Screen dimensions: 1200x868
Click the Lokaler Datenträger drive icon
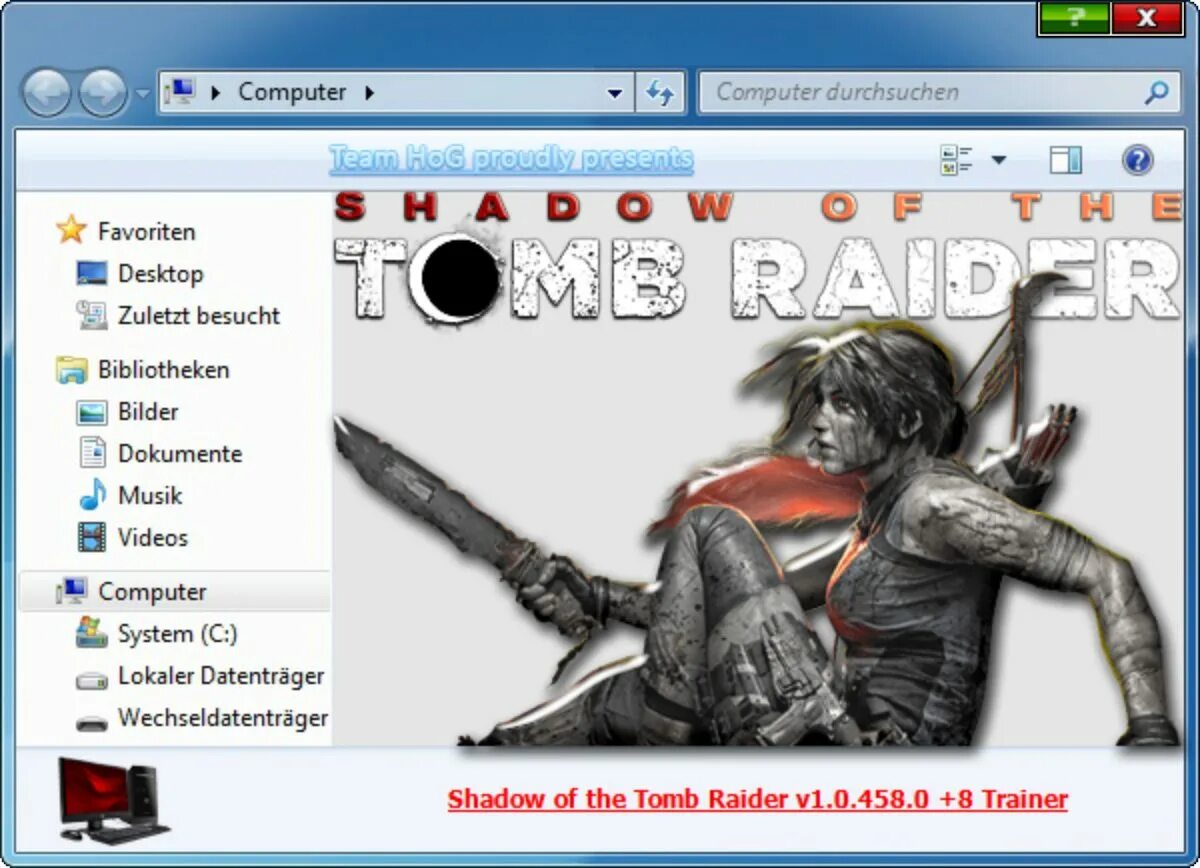(x=92, y=679)
